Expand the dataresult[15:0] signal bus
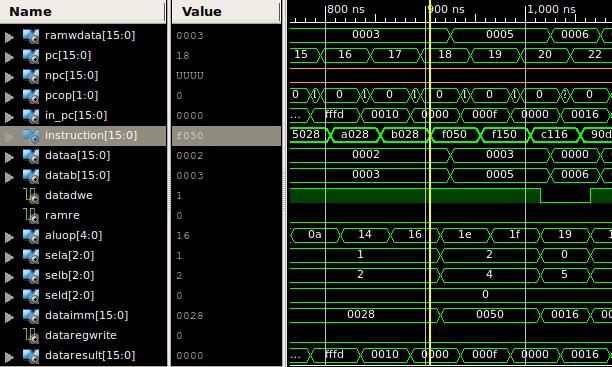The image size is (612, 367). click(9, 356)
